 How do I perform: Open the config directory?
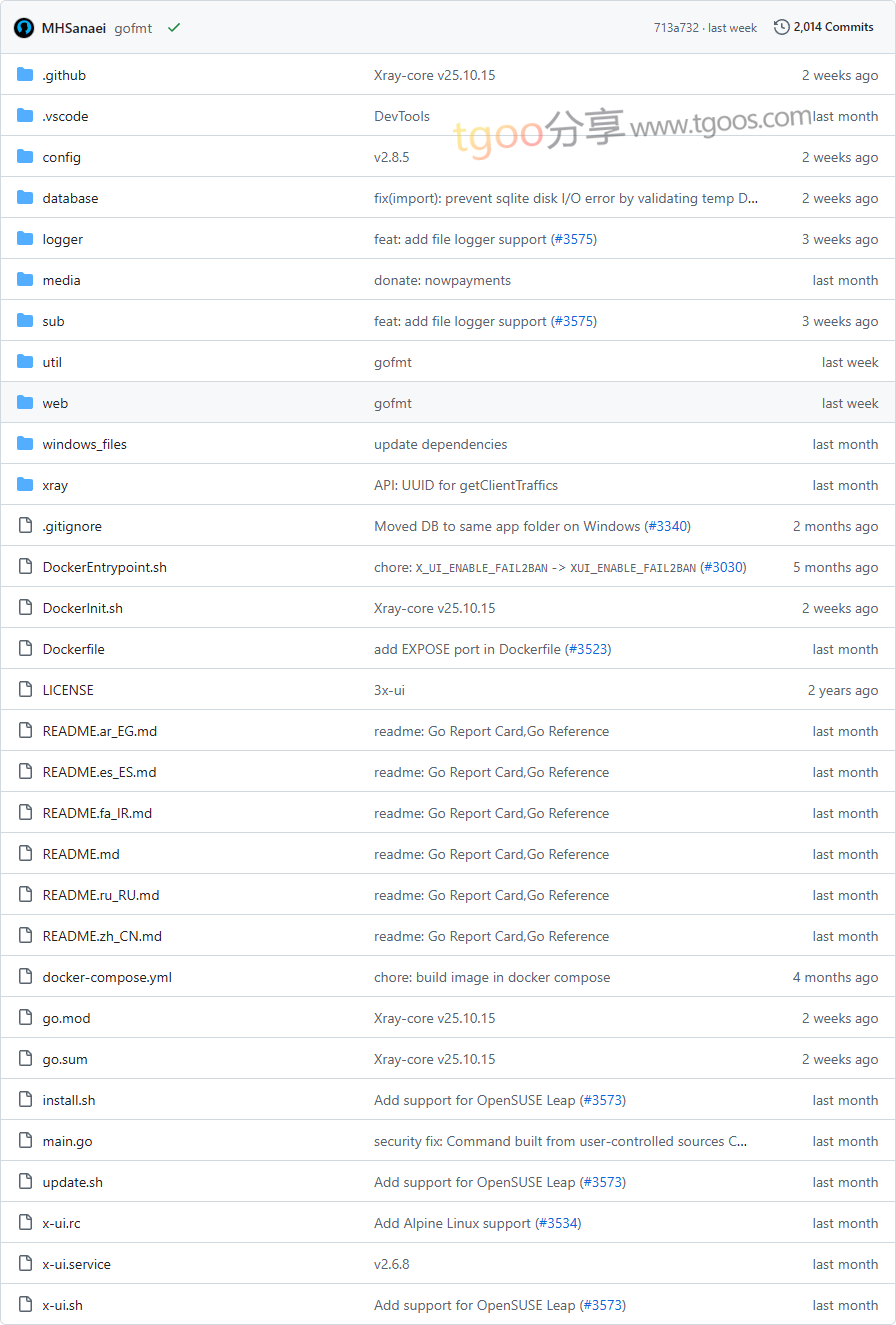(61, 157)
